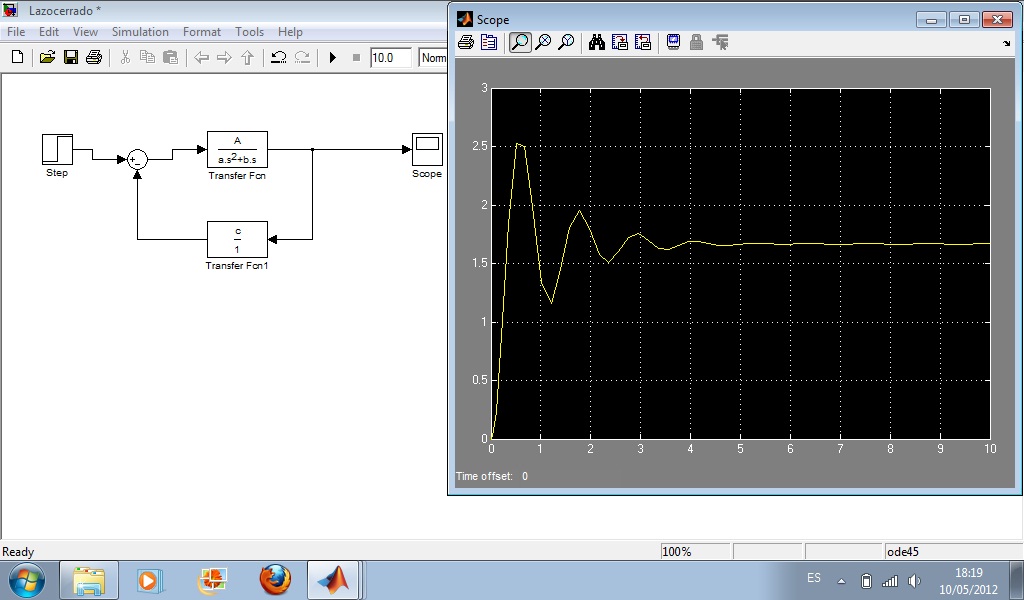Open Scope parameters dialog
The height and width of the screenshot is (600, 1024).
click(488, 42)
